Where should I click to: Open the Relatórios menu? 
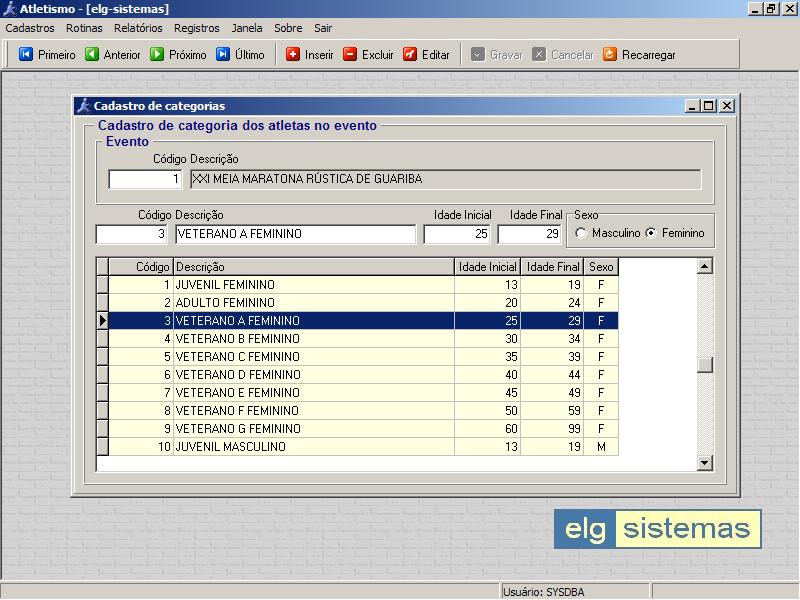click(x=138, y=28)
